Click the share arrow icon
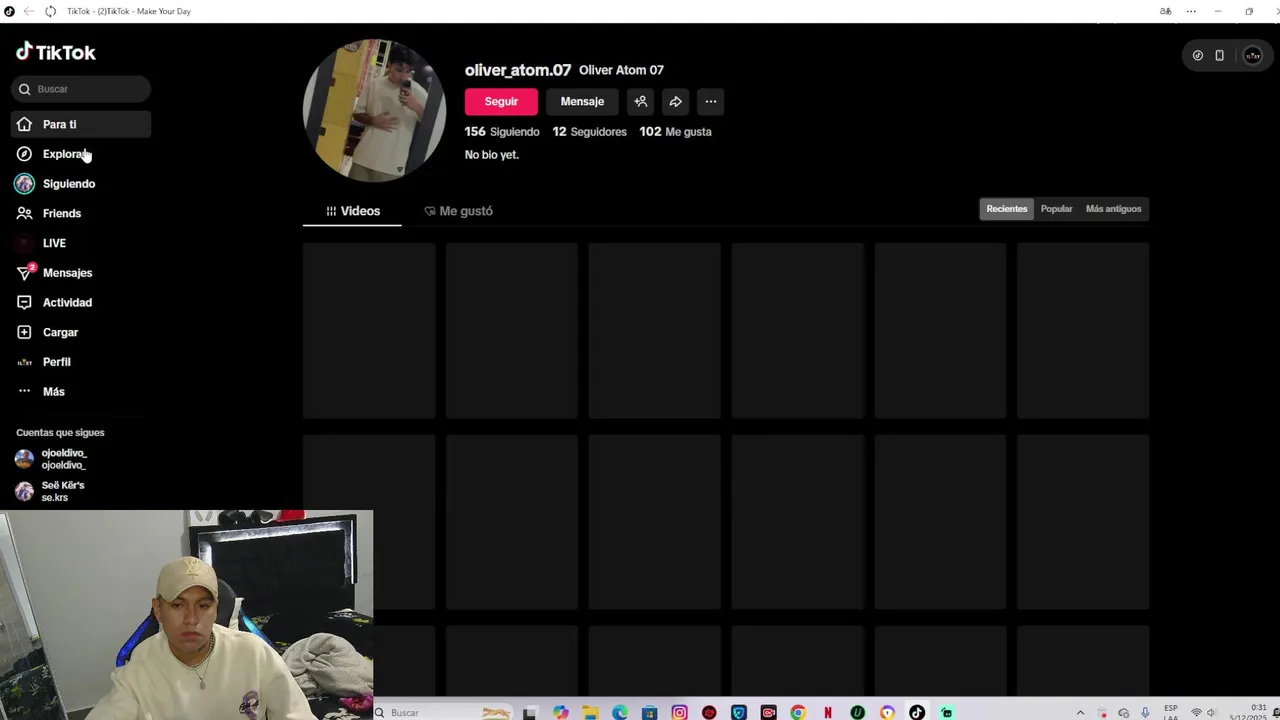The width and height of the screenshot is (1280, 720). tap(676, 101)
